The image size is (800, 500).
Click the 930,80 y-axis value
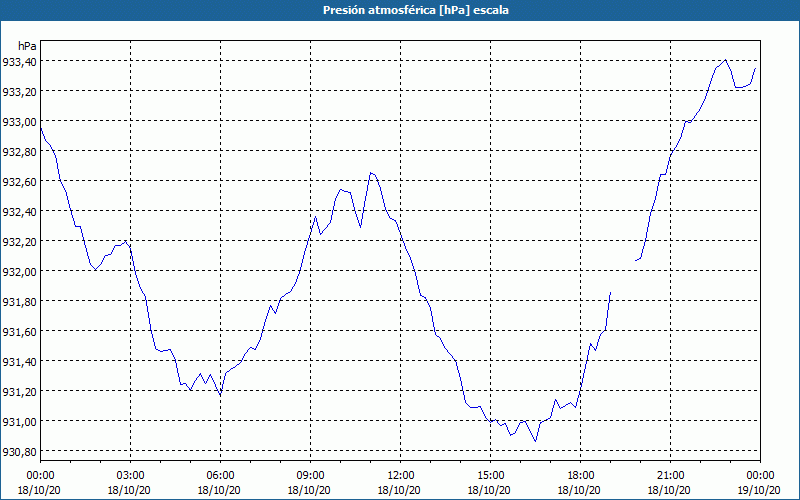19,452
